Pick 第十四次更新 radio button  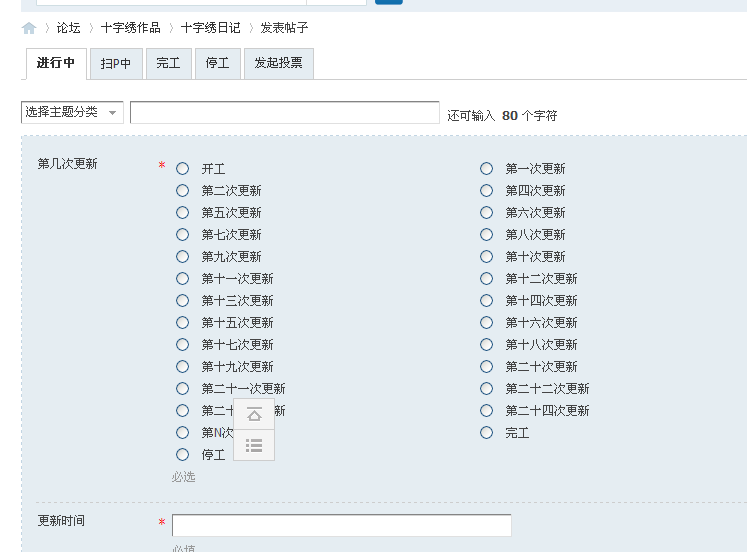(x=486, y=301)
